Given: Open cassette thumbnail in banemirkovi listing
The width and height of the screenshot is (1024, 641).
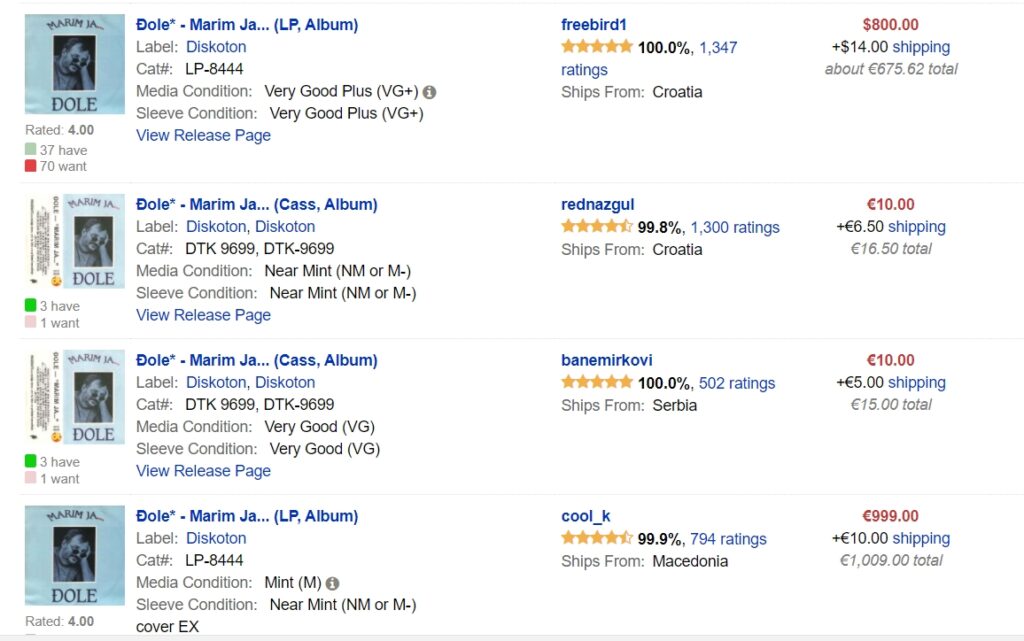Looking at the screenshot, I should click(75, 397).
